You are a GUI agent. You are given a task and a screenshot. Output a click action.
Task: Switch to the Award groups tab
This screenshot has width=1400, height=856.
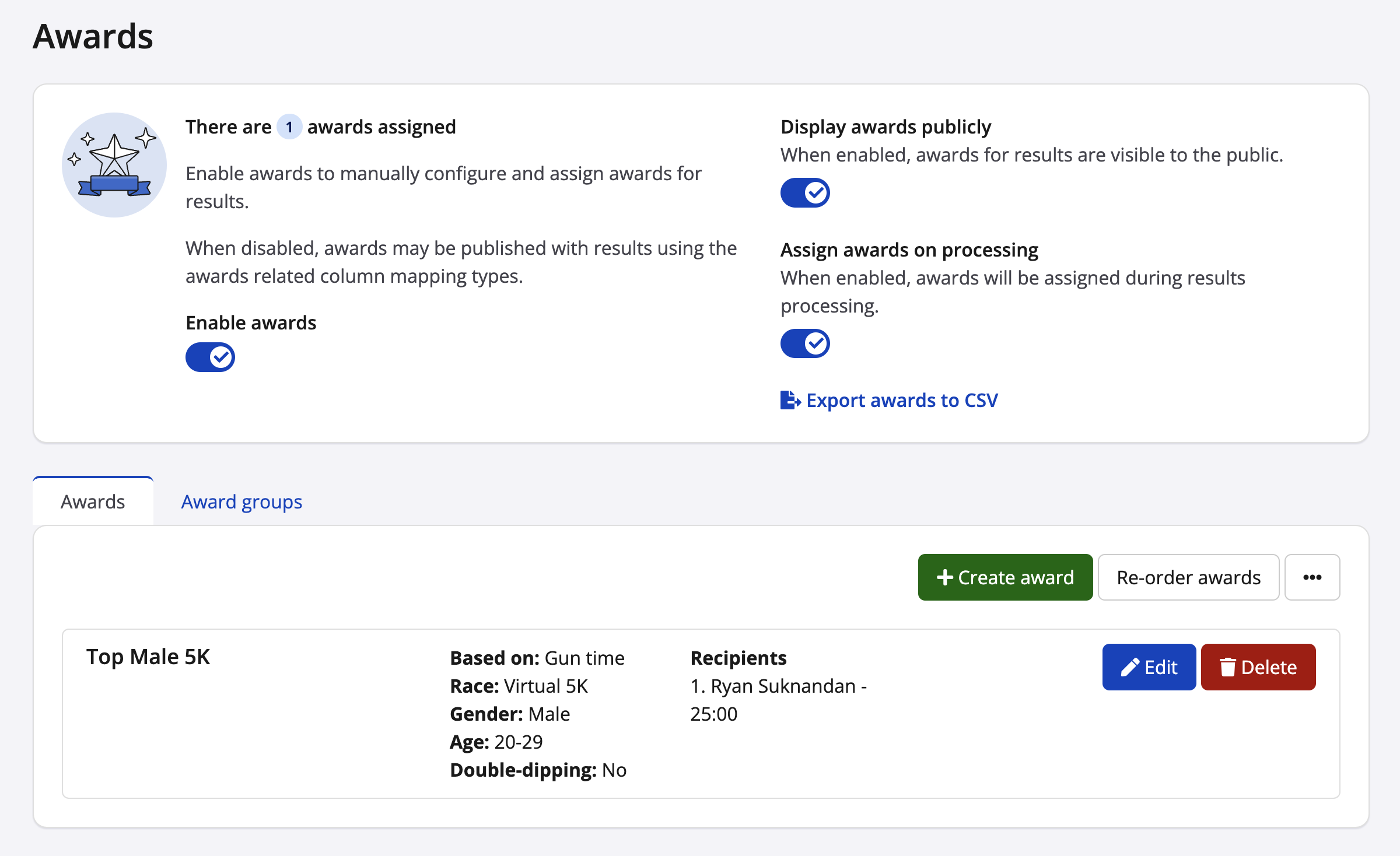coord(242,502)
